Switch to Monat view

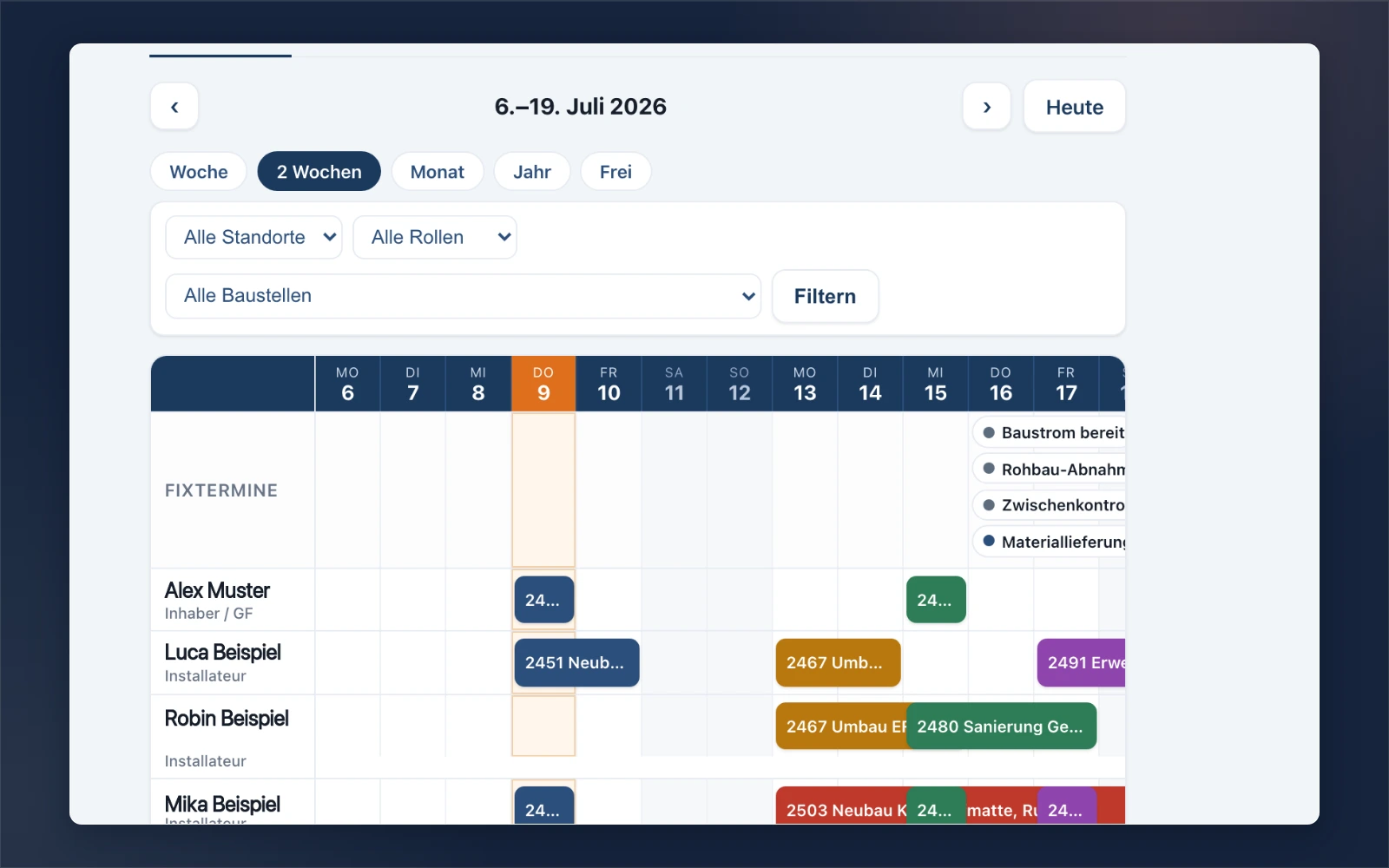[438, 172]
